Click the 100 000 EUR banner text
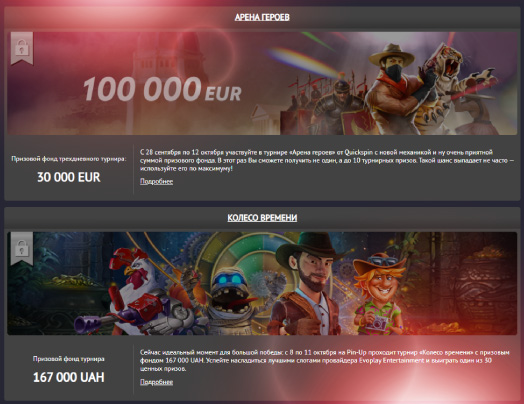524x404 pixels. [162, 90]
